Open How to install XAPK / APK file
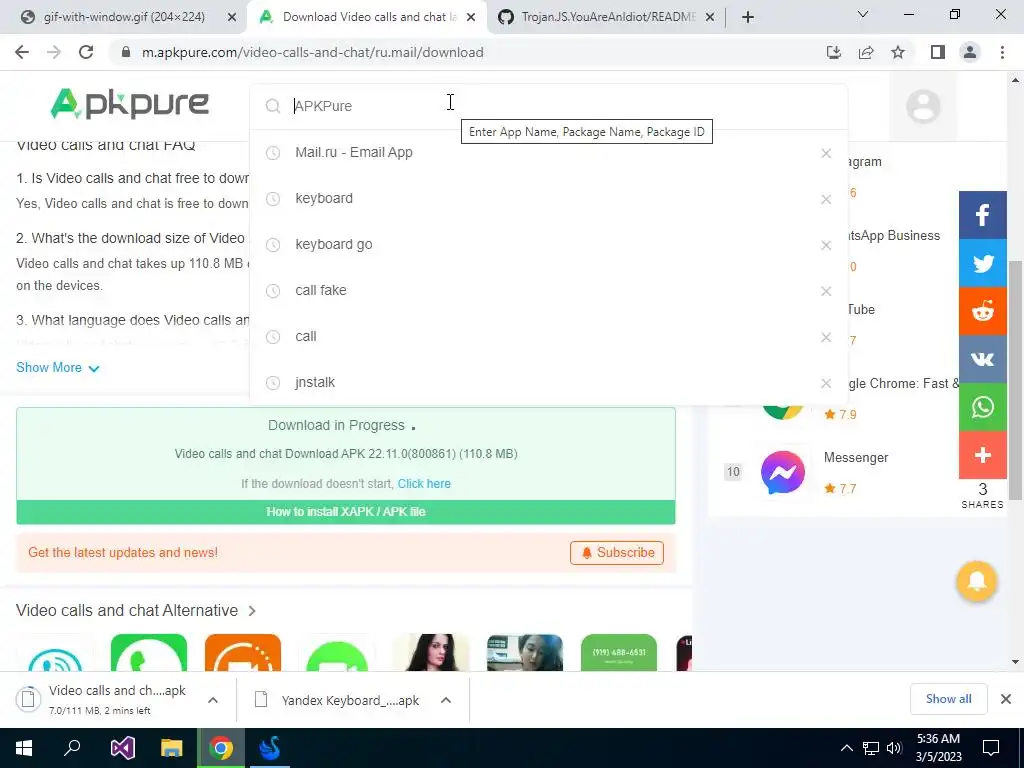The image size is (1024, 768). [x=346, y=512]
